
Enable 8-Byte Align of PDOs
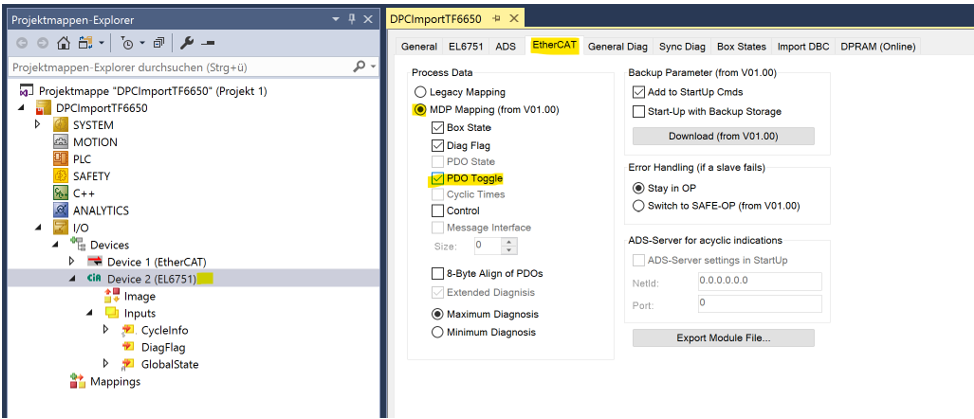point(437,273)
